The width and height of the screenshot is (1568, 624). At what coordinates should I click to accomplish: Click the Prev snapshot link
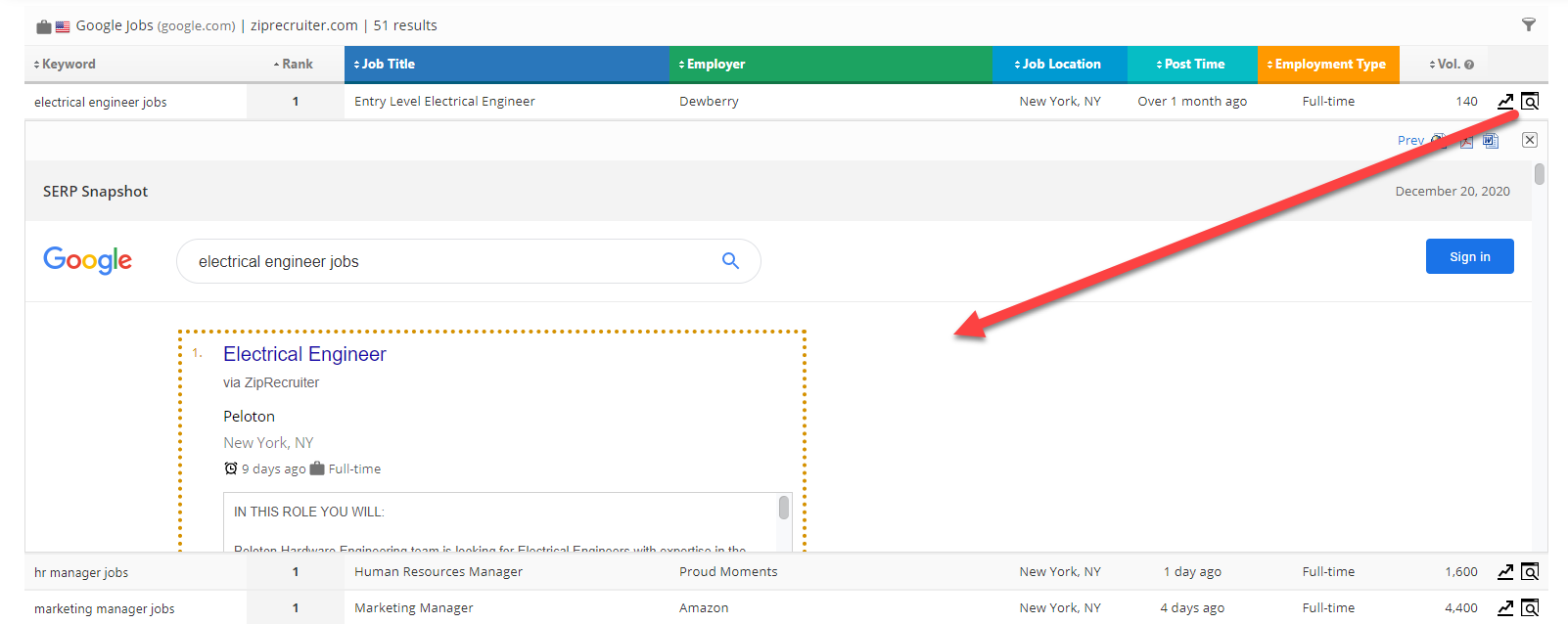[1409, 141]
